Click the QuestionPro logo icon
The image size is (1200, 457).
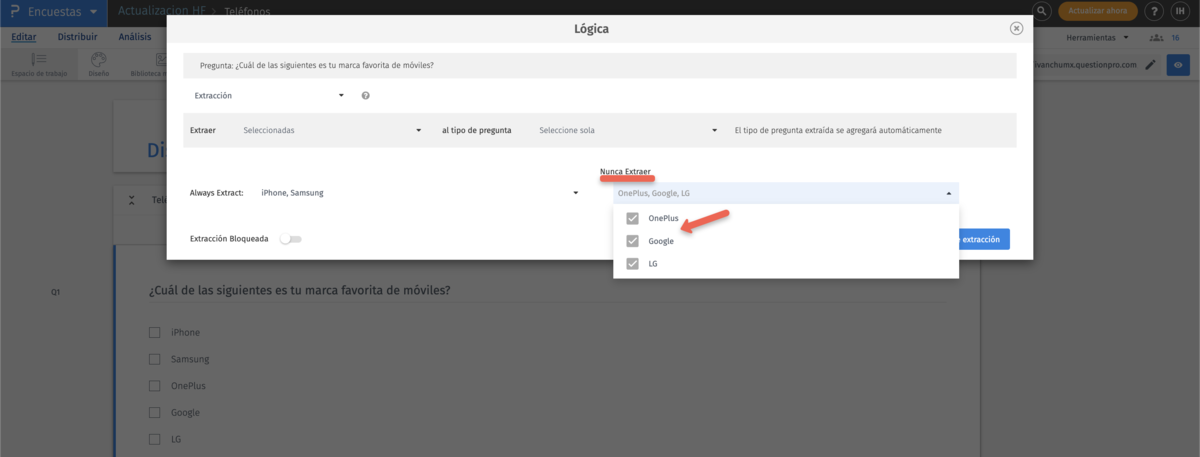tap(15, 11)
